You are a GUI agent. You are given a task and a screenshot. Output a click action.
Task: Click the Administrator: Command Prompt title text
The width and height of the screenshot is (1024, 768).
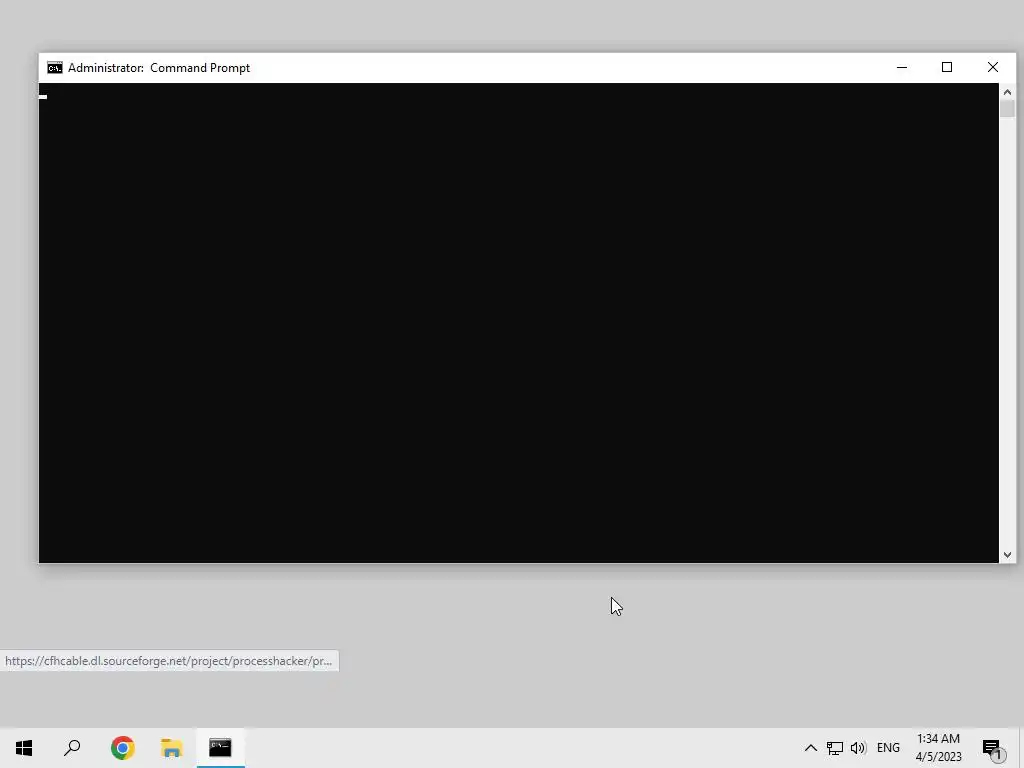(159, 68)
